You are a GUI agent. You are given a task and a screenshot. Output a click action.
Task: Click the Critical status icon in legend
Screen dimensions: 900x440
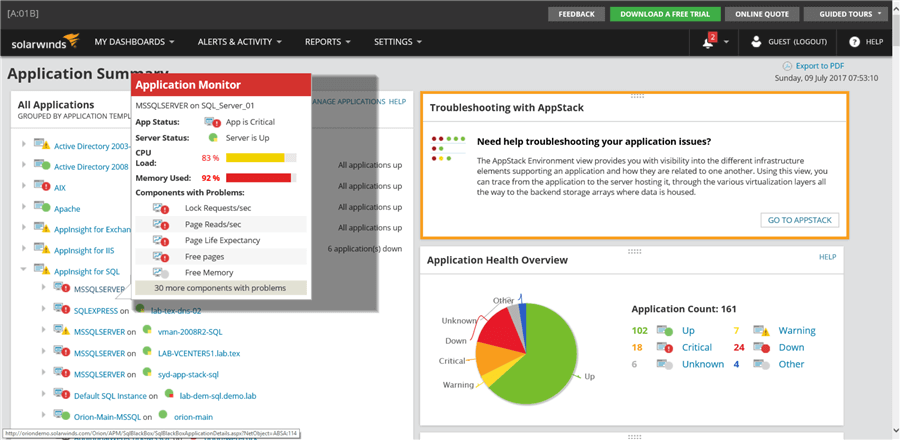click(x=665, y=348)
